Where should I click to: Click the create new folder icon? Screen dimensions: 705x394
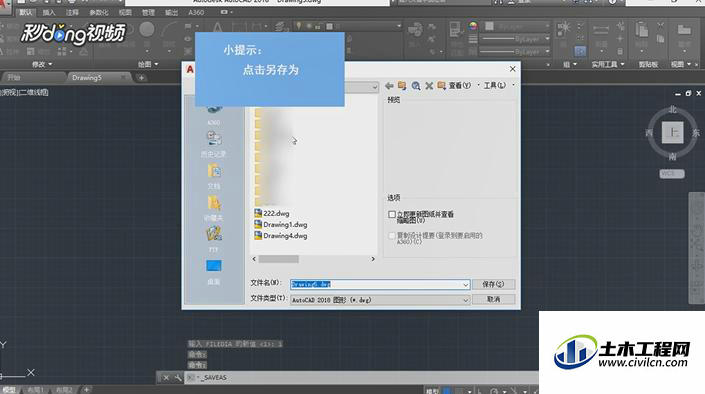coord(442,85)
